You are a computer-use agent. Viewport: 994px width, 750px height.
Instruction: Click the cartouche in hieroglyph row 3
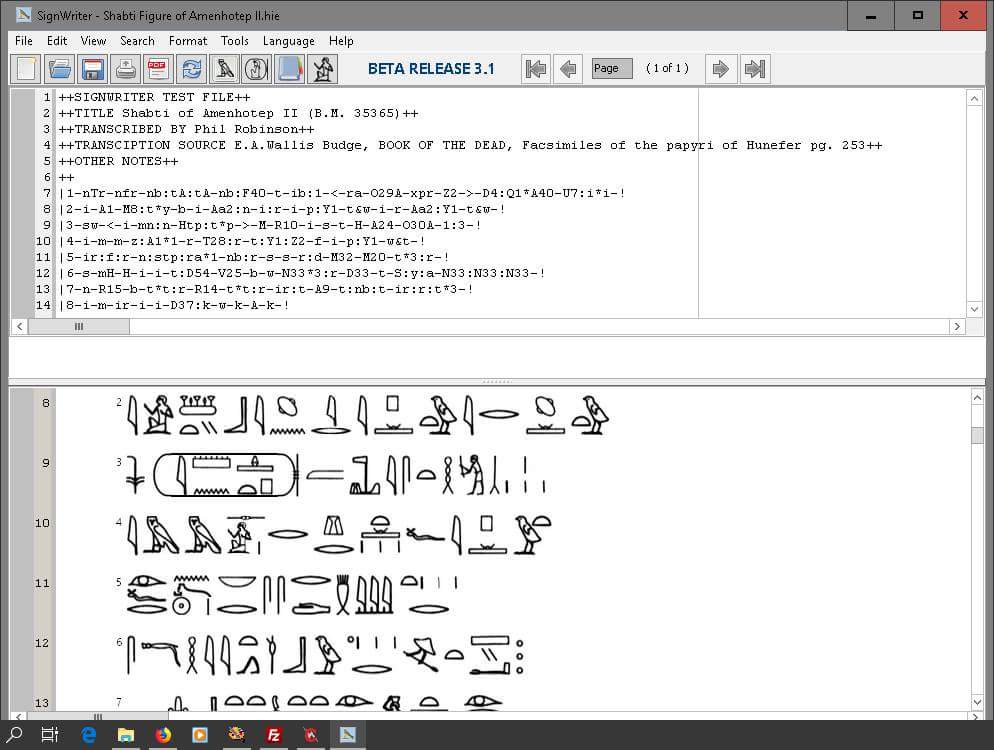[x=226, y=474]
